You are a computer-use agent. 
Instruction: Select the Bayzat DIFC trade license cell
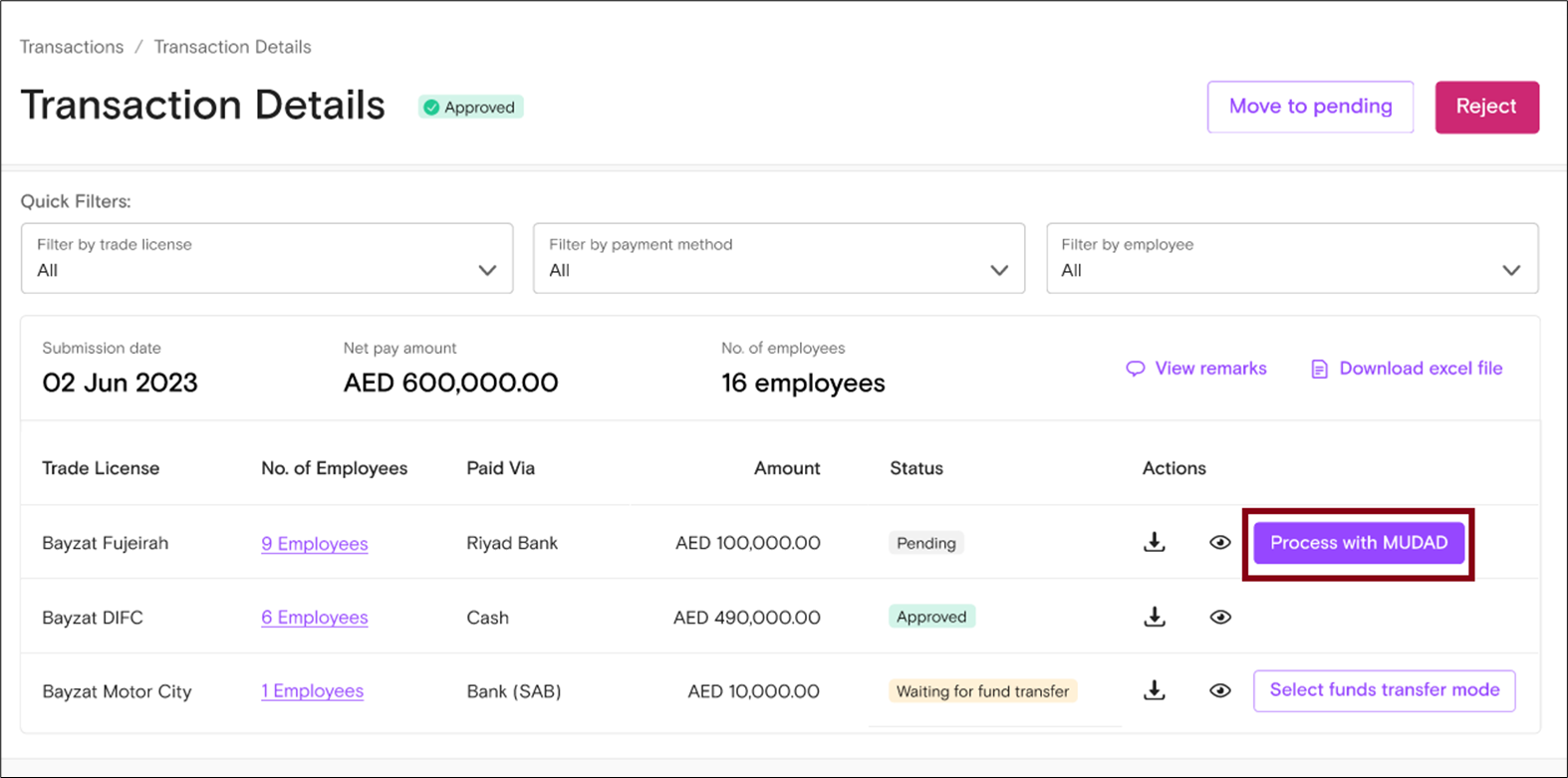93,618
